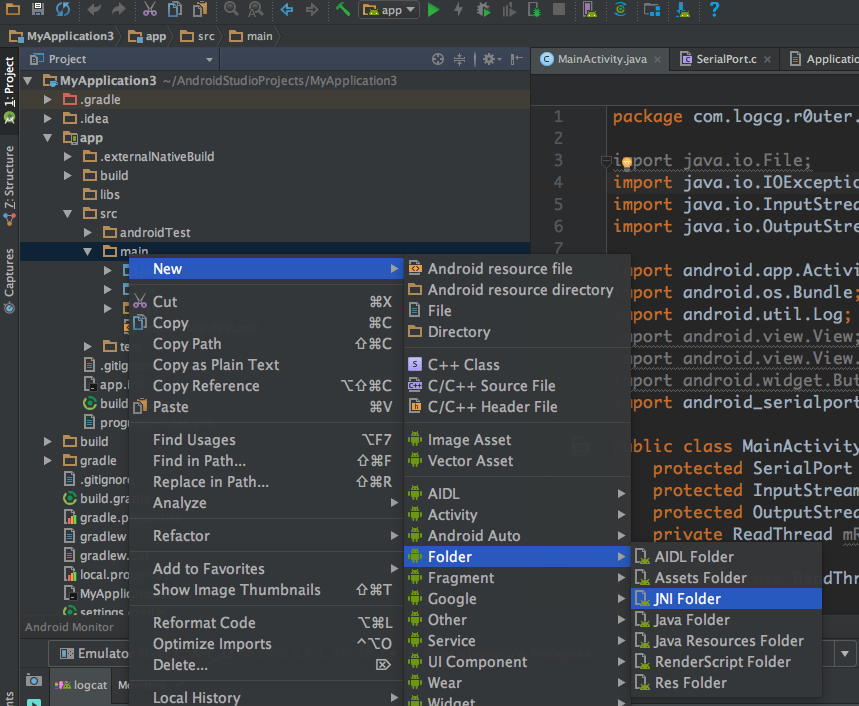The image size is (859, 706).
Task: Click the Undo arrow in toolbar
Action: (94, 10)
